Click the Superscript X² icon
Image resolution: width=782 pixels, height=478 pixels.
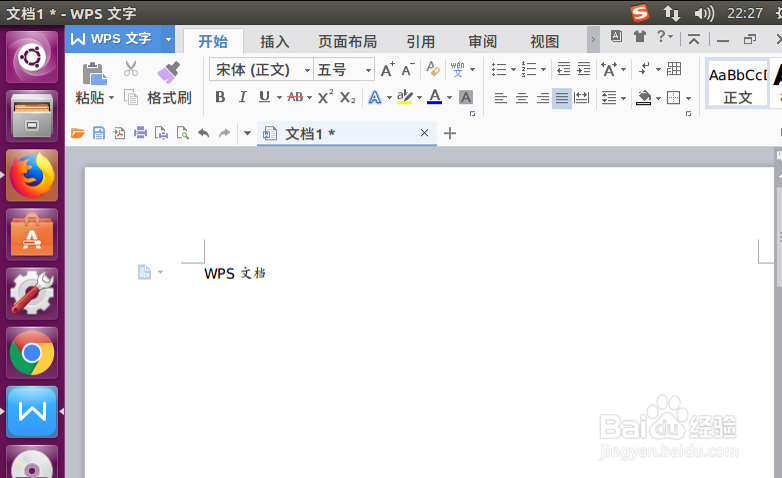click(325, 97)
